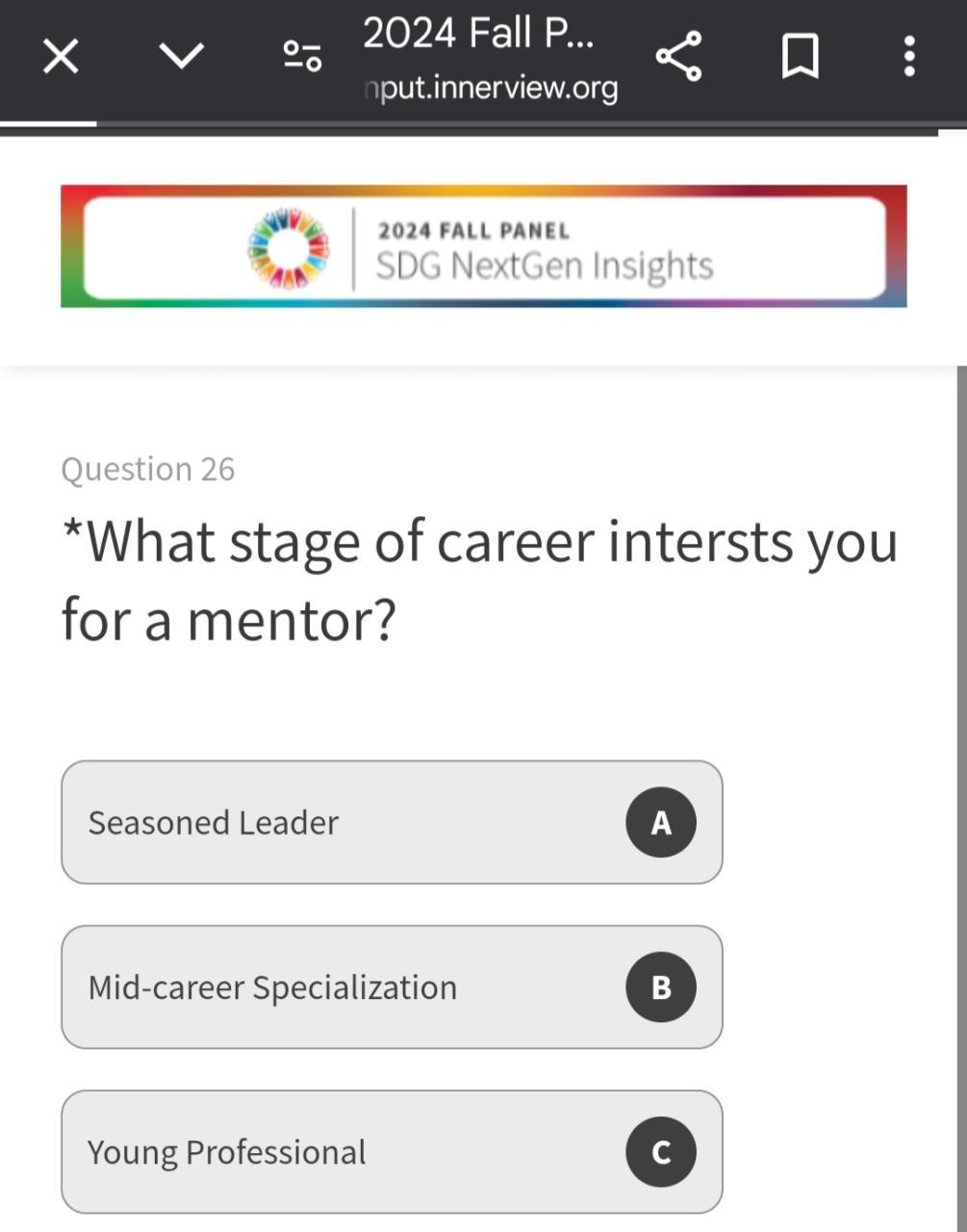Click the mentor career stage question text

478,580
